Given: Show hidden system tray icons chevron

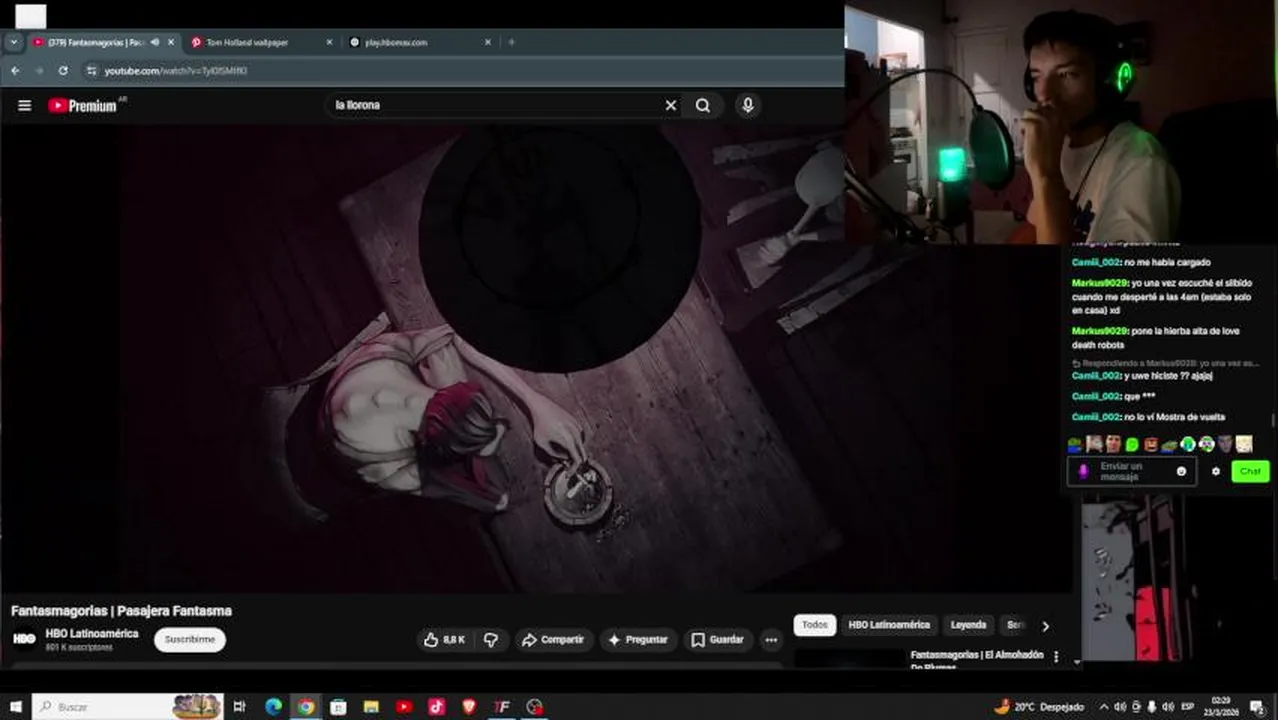Looking at the screenshot, I should click(x=1104, y=707).
